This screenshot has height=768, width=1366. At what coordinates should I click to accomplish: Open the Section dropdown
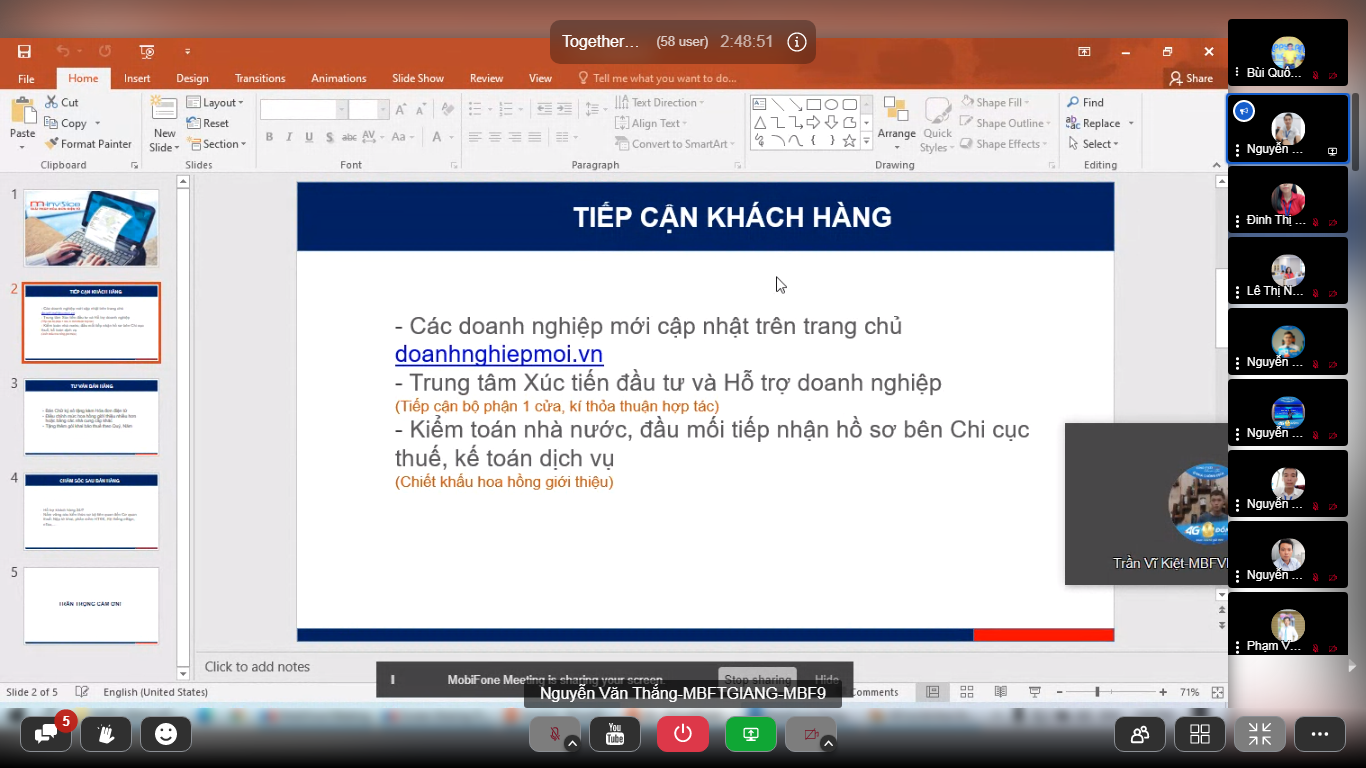click(216, 144)
